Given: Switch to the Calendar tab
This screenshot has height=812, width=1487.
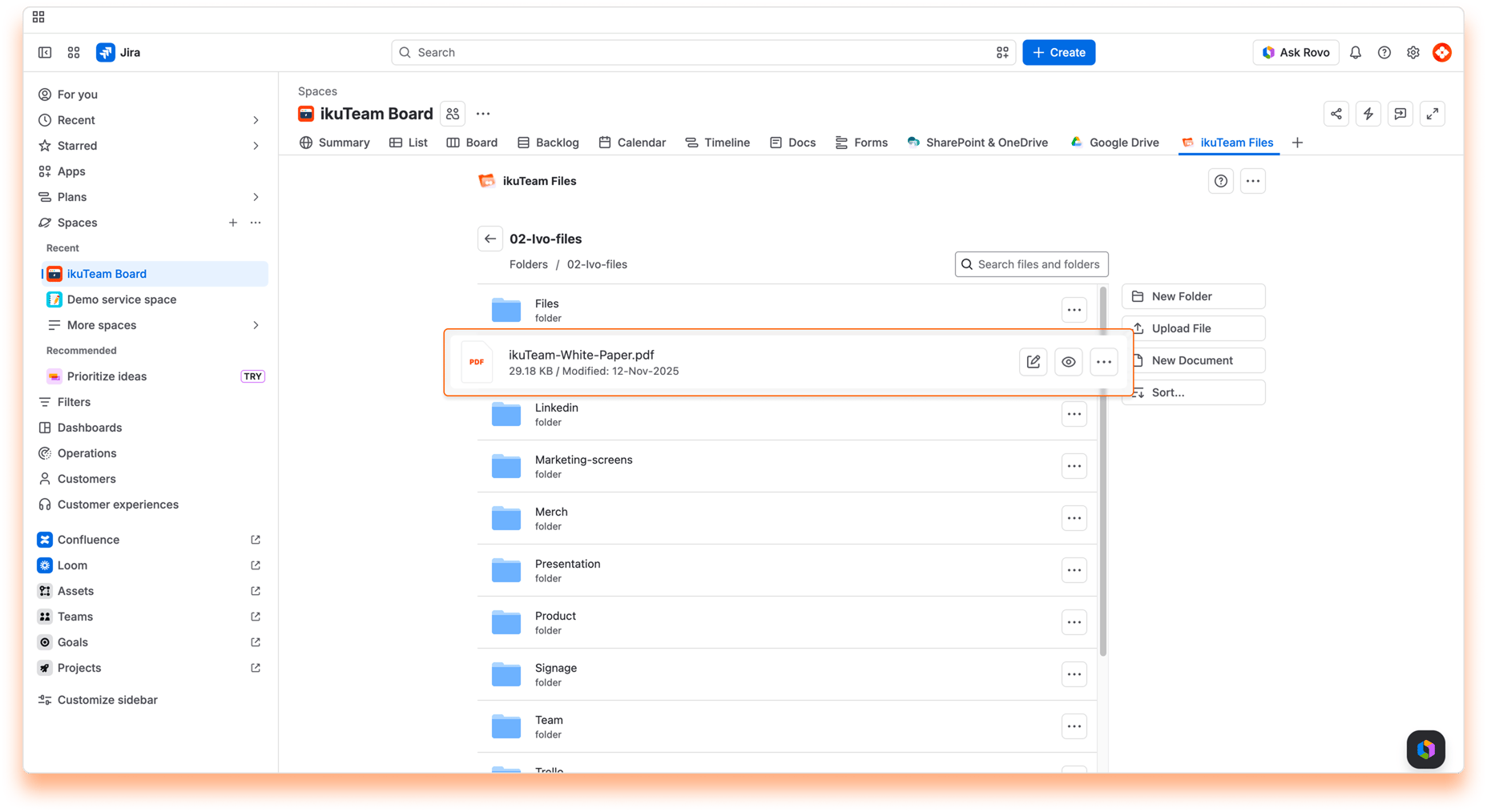Looking at the screenshot, I should [x=632, y=143].
